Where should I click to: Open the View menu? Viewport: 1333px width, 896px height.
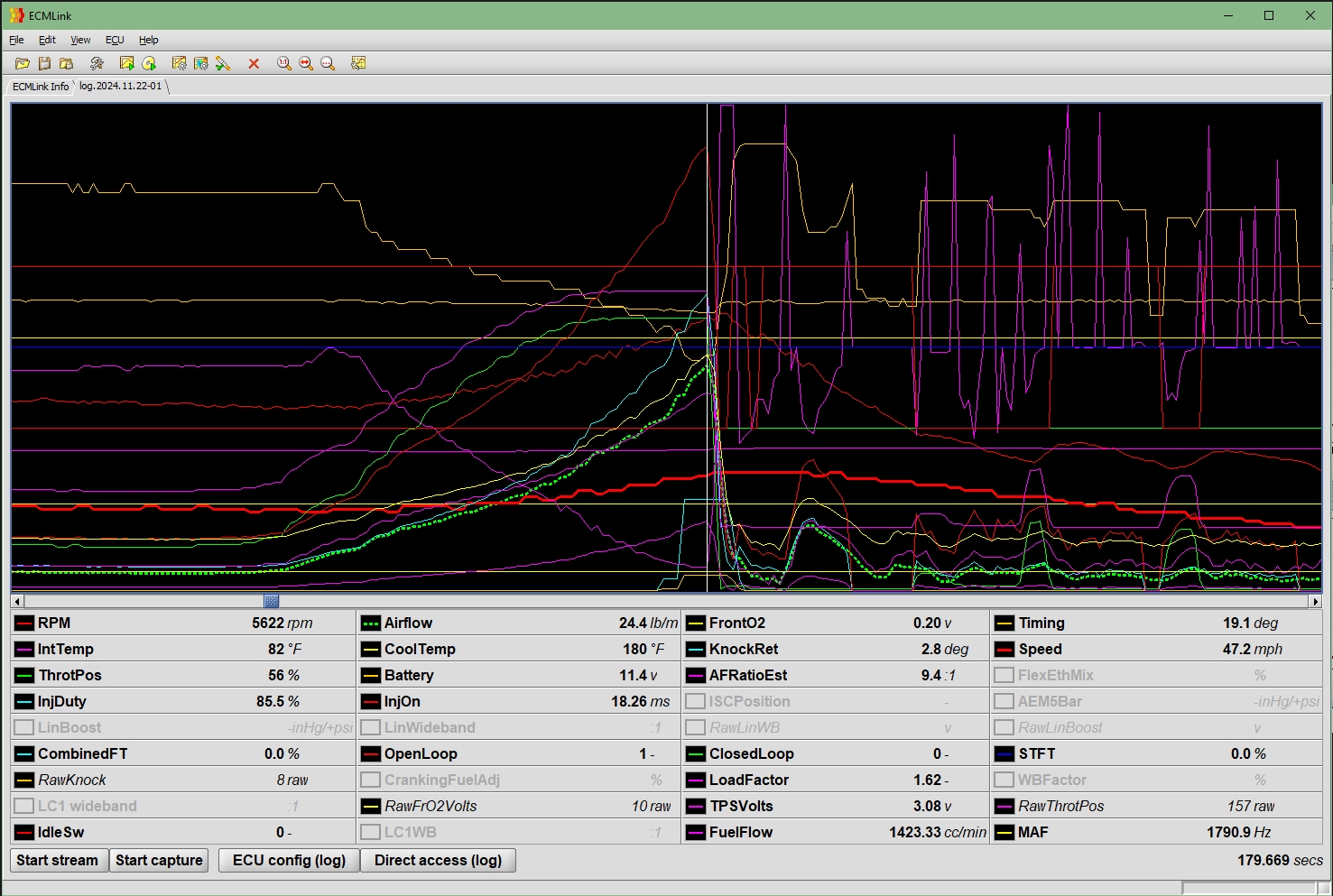click(80, 40)
